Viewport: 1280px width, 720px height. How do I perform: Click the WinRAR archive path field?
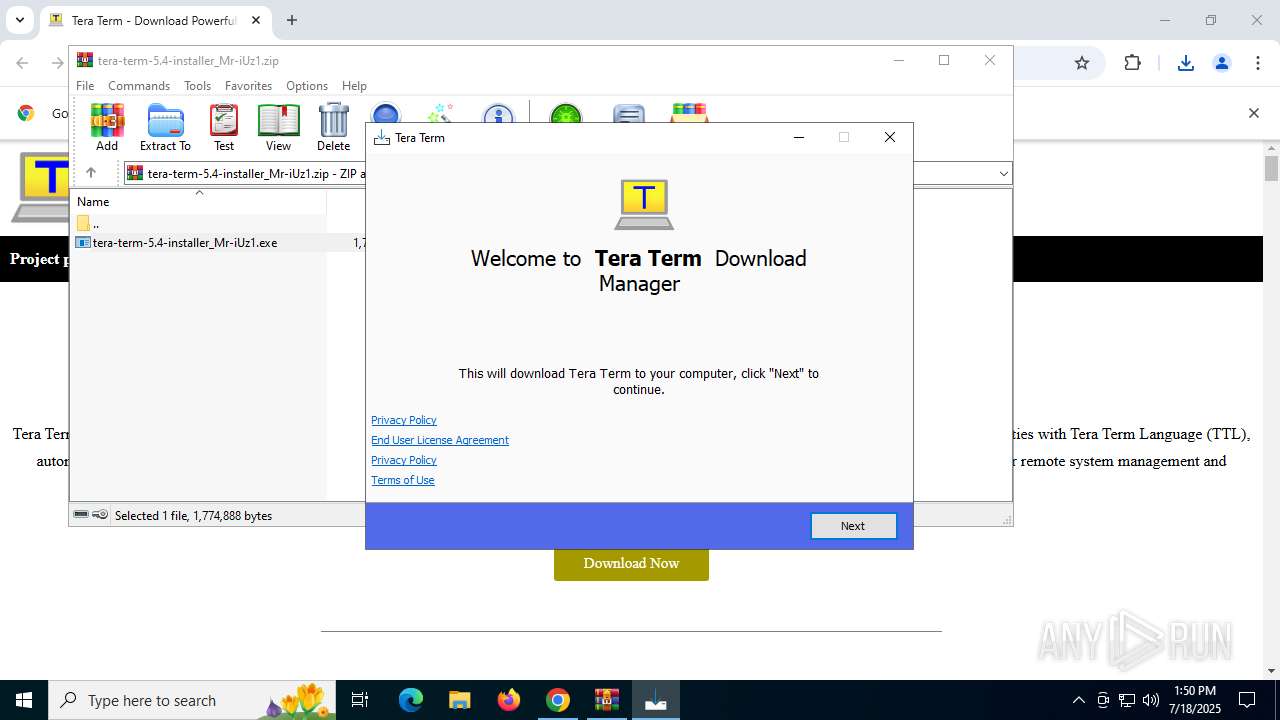point(568,173)
